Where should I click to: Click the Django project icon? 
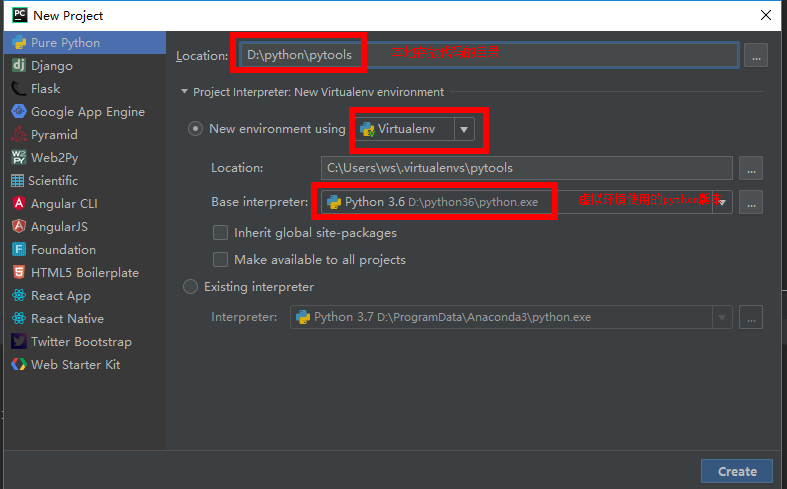pos(19,65)
